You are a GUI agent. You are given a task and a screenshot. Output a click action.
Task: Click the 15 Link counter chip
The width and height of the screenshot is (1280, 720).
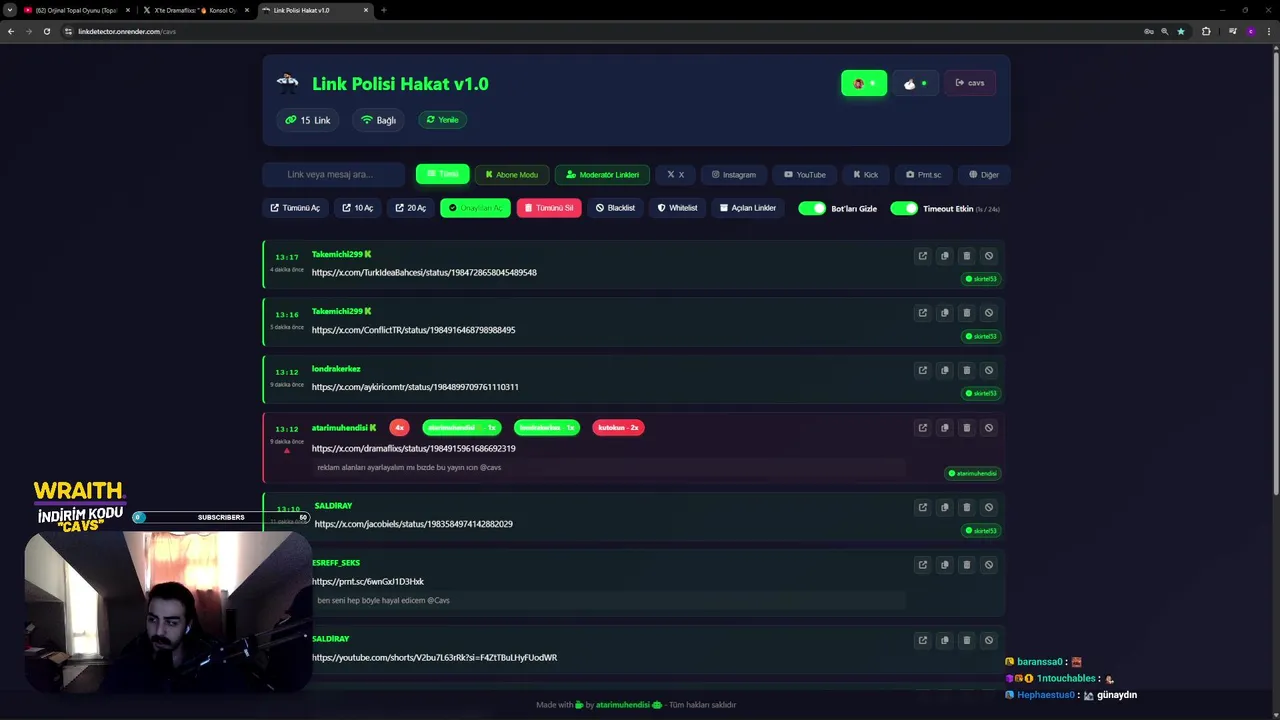pos(307,120)
